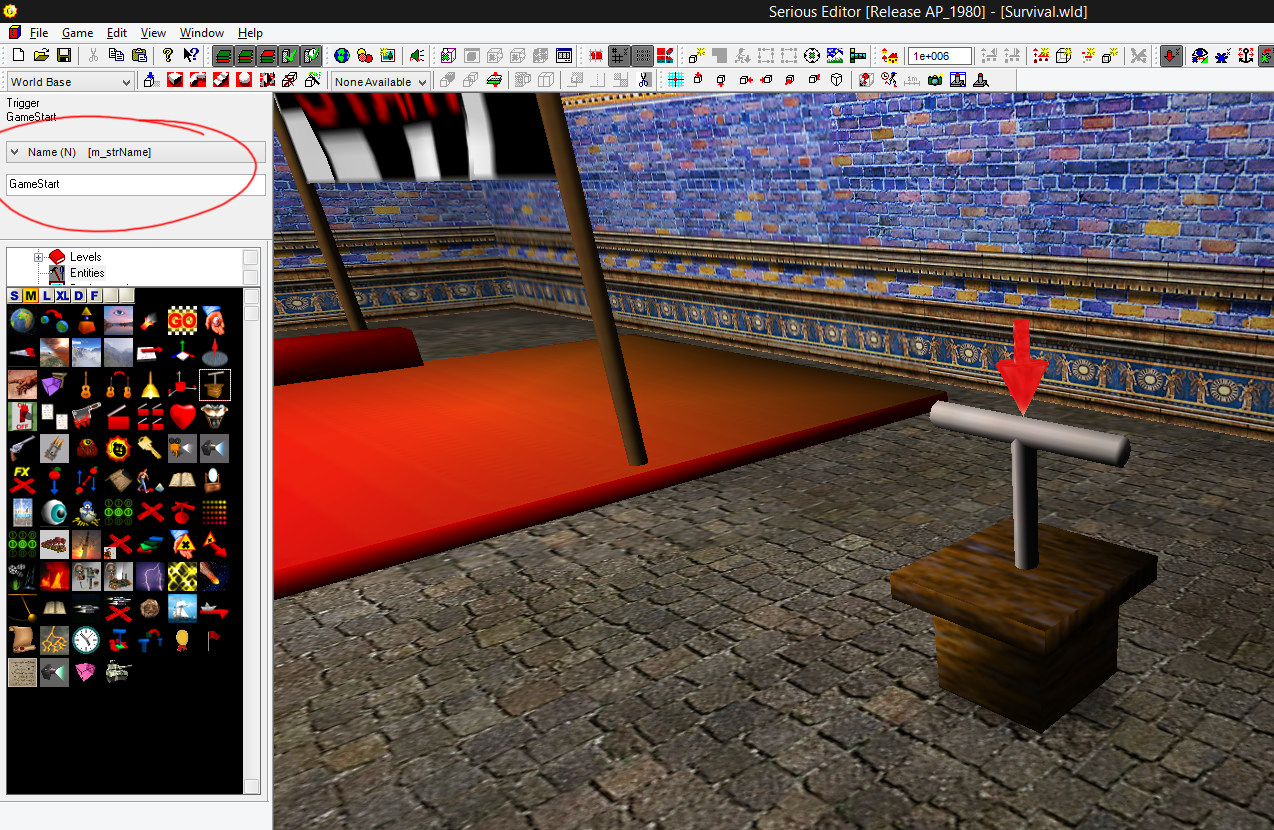Viewport: 1274px width, 830px height.
Task: Open the Window menu
Action: 202,33
